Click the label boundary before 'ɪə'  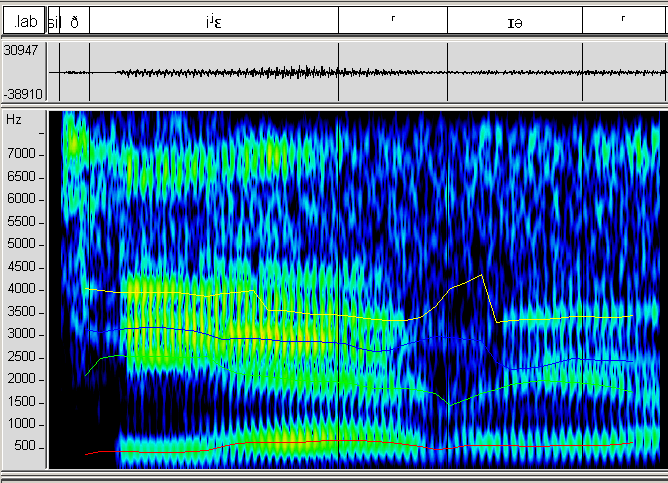447,20
